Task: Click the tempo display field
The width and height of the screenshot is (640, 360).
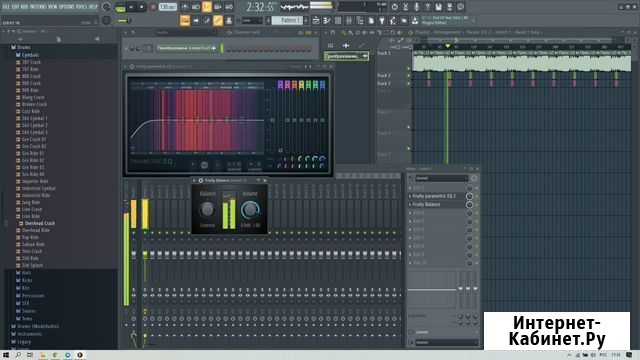Action: 168,7
